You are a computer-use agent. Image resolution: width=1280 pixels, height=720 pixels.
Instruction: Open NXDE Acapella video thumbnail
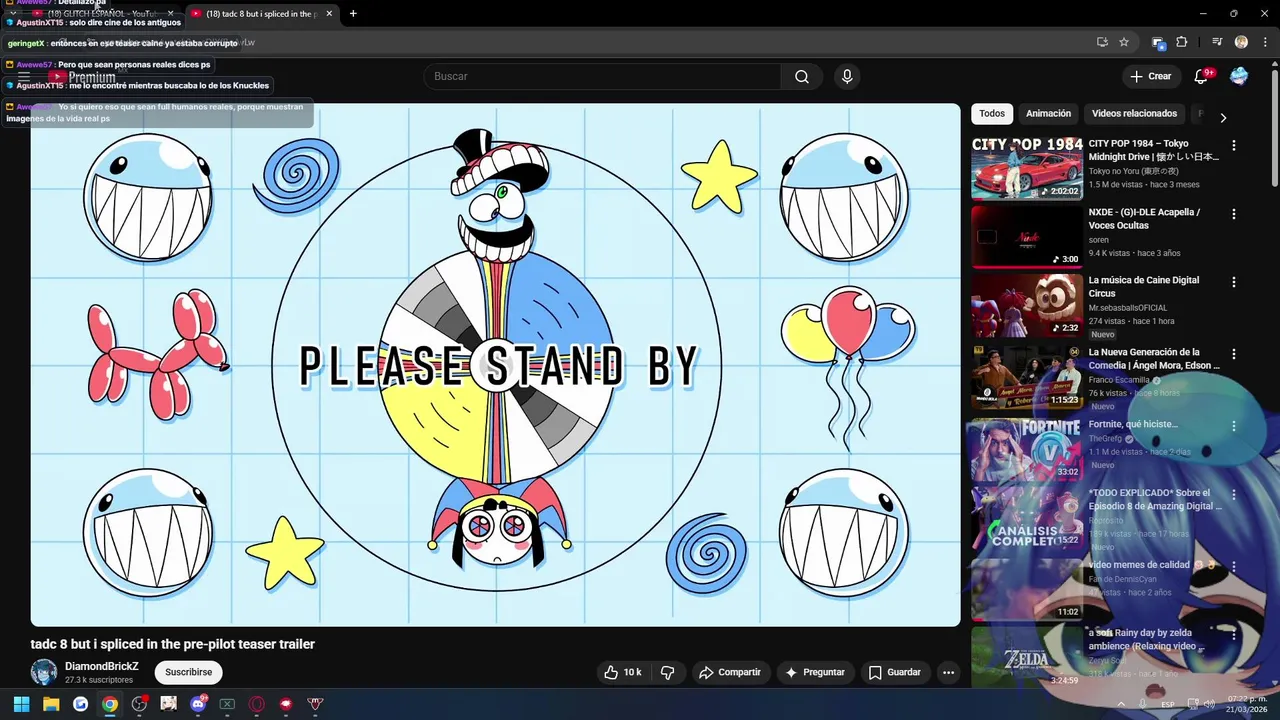pyautogui.click(x=1027, y=237)
